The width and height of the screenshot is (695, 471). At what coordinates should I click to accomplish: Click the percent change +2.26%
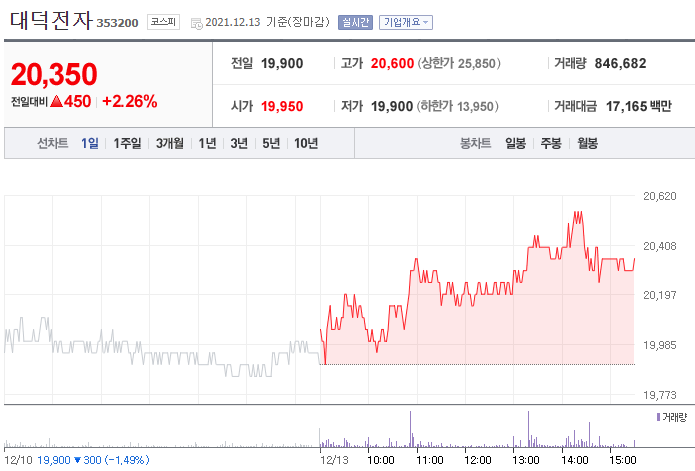129,101
